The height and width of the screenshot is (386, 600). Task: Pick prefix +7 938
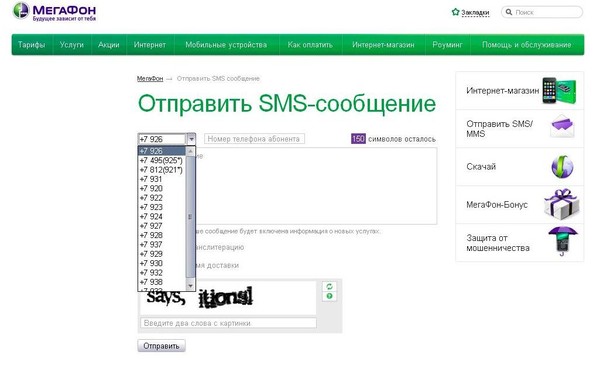(x=162, y=282)
